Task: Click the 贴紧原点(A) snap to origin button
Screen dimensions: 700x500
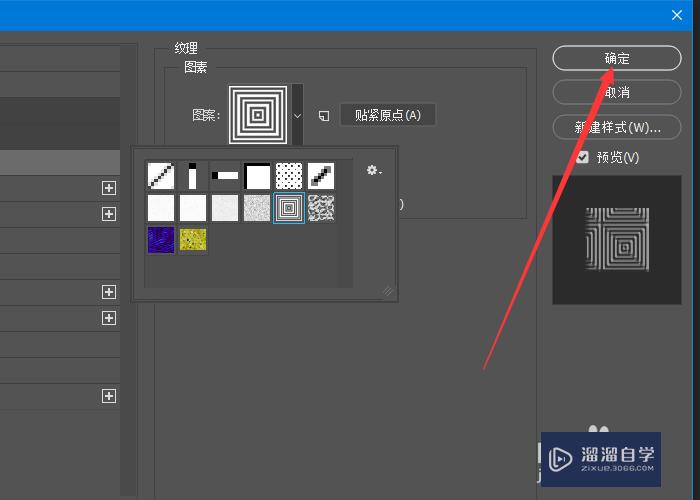Action: [388, 115]
